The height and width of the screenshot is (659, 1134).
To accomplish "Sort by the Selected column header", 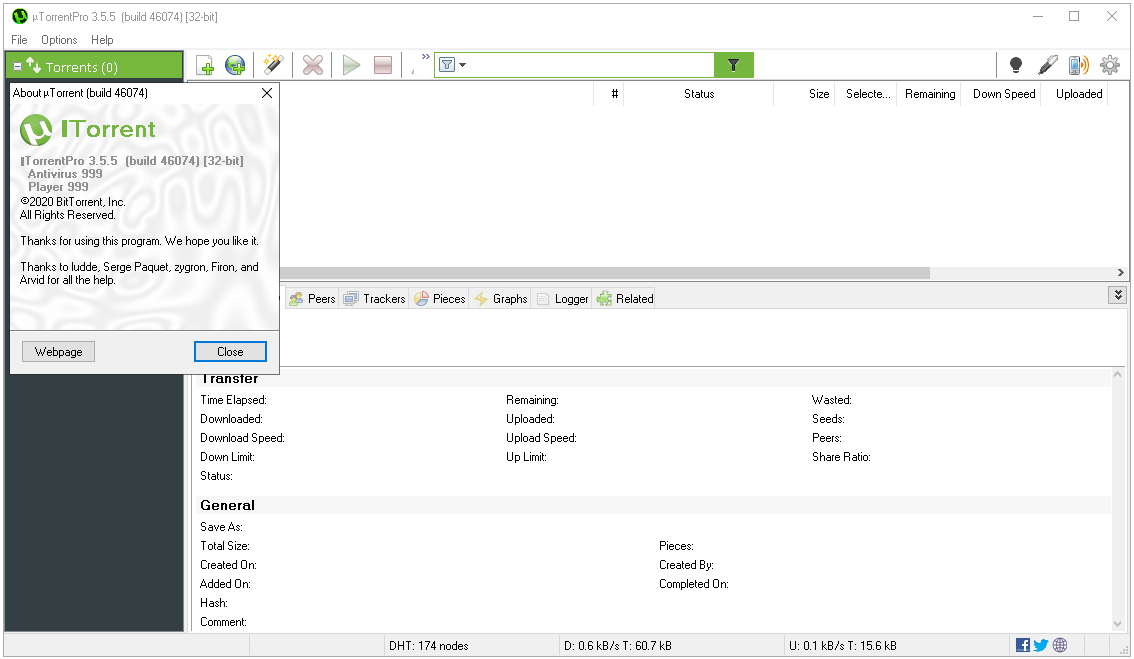I will pos(868,94).
